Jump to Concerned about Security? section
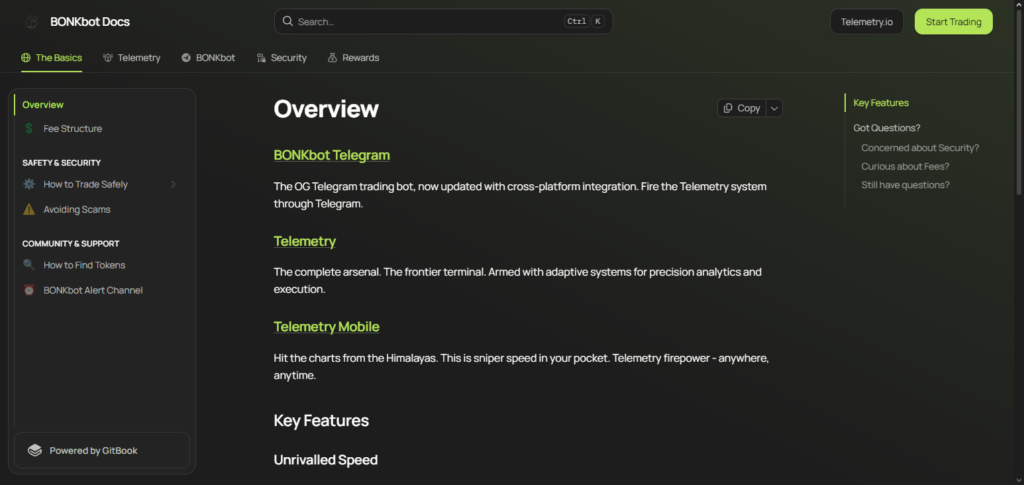This screenshot has height=485, width=1024. tap(919, 148)
